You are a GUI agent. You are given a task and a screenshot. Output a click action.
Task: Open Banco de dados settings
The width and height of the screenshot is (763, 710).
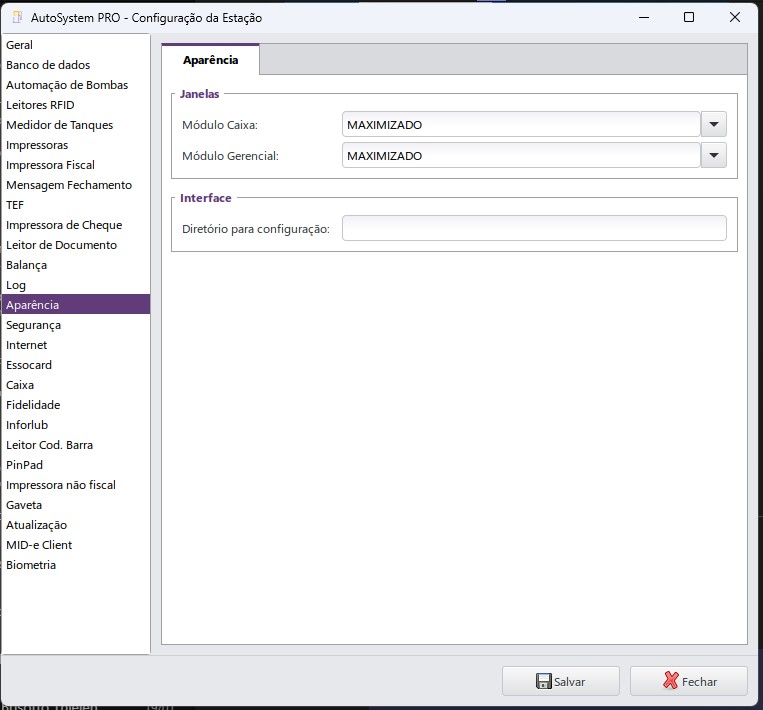48,65
